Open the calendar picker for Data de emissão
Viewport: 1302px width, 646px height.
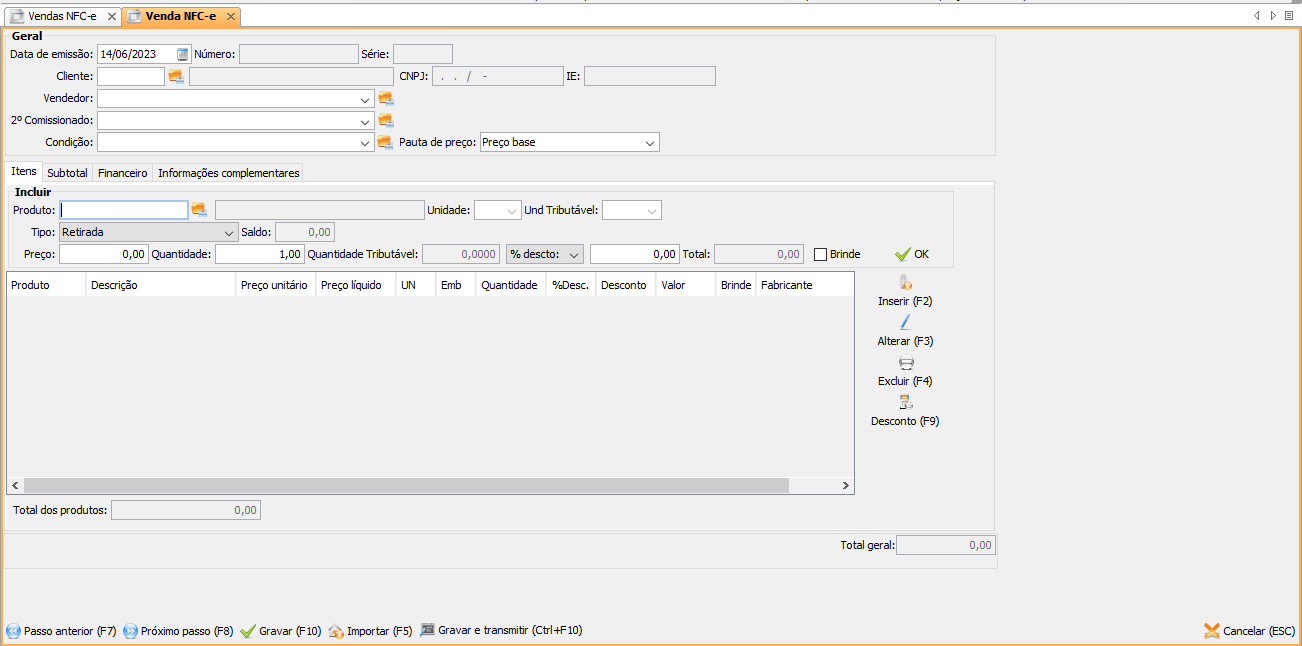(183, 54)
